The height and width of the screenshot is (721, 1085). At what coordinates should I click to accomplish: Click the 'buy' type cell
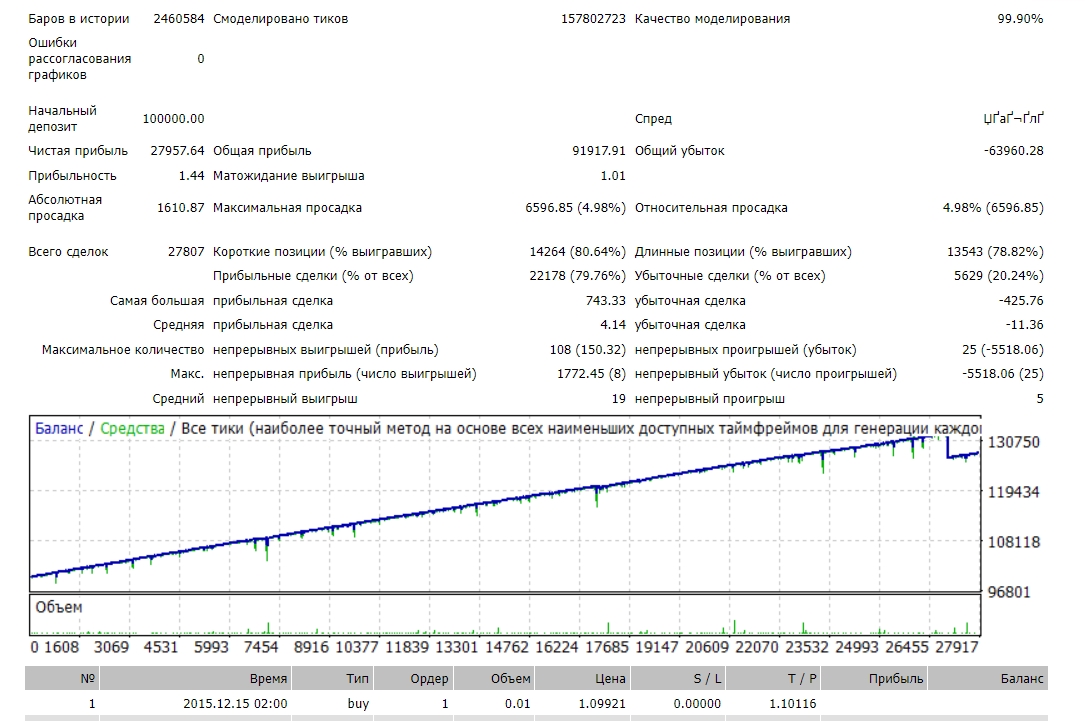[x=358, y=704]
